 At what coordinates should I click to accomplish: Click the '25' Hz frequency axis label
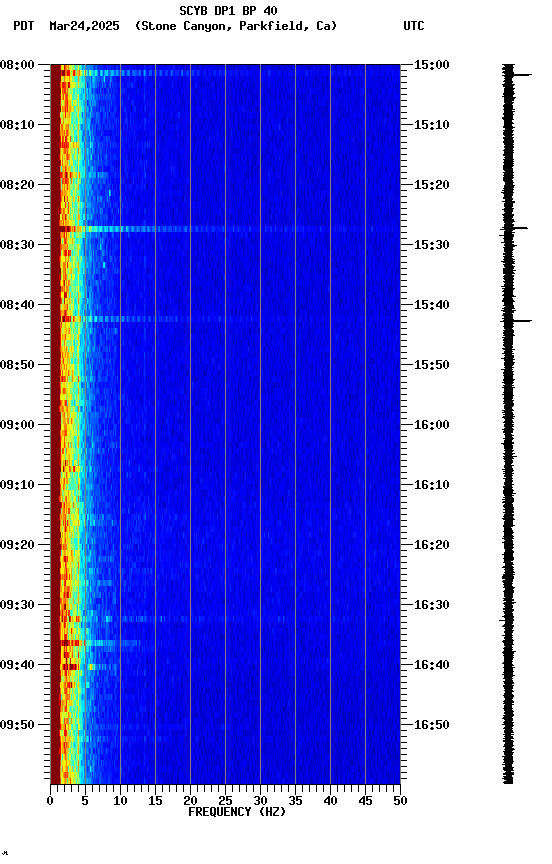[x=225, y=801]
